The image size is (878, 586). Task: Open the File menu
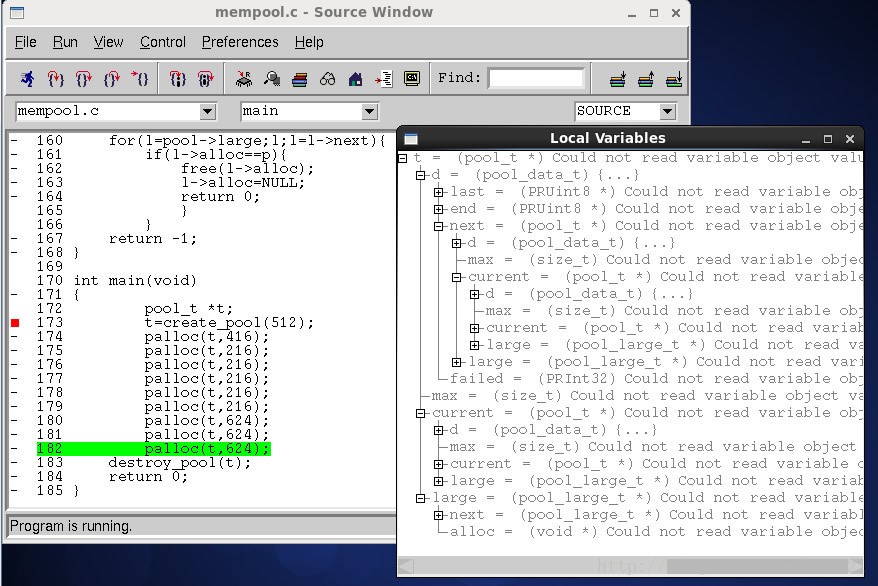point(25,42)
